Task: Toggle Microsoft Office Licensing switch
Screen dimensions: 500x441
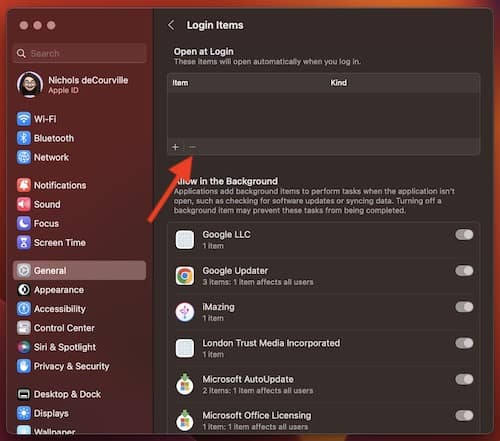Action: pyautogui.click(x=464, y=415)
